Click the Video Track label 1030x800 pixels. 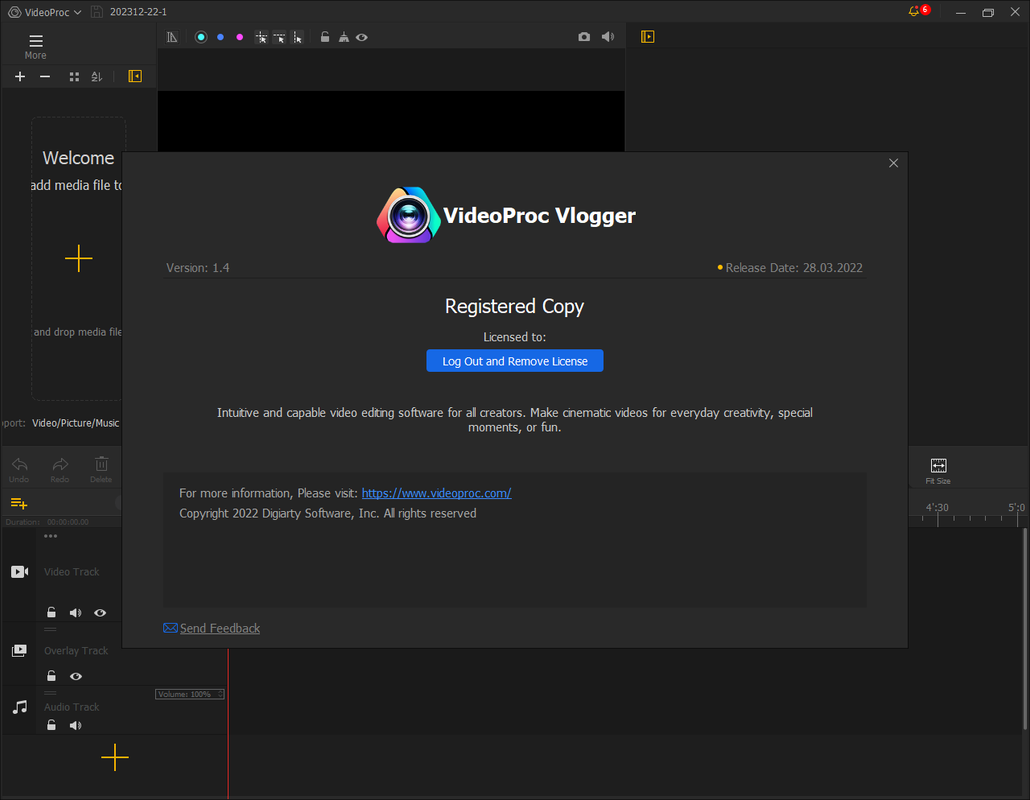point(72,572)
